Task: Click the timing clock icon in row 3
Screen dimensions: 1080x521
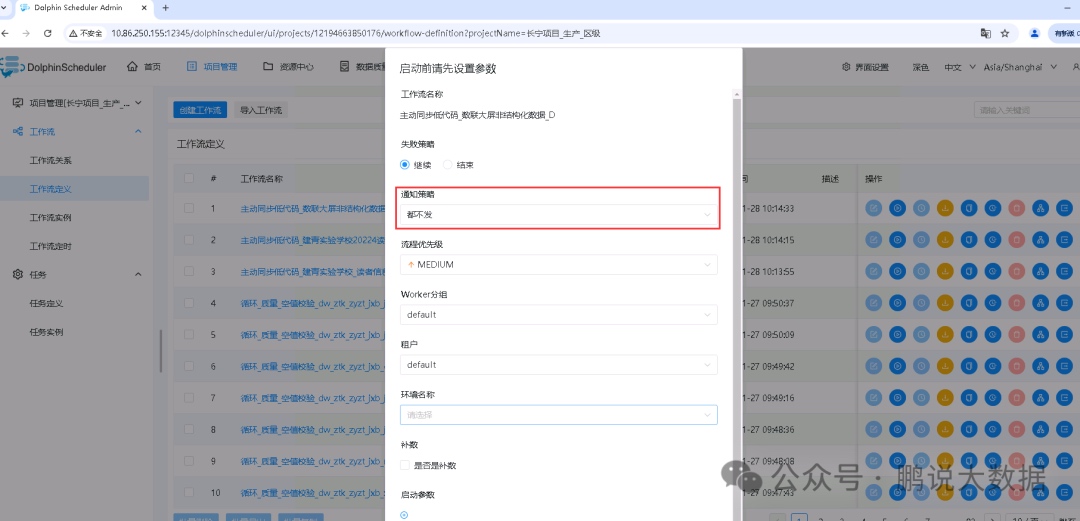Action: (921, 272)
